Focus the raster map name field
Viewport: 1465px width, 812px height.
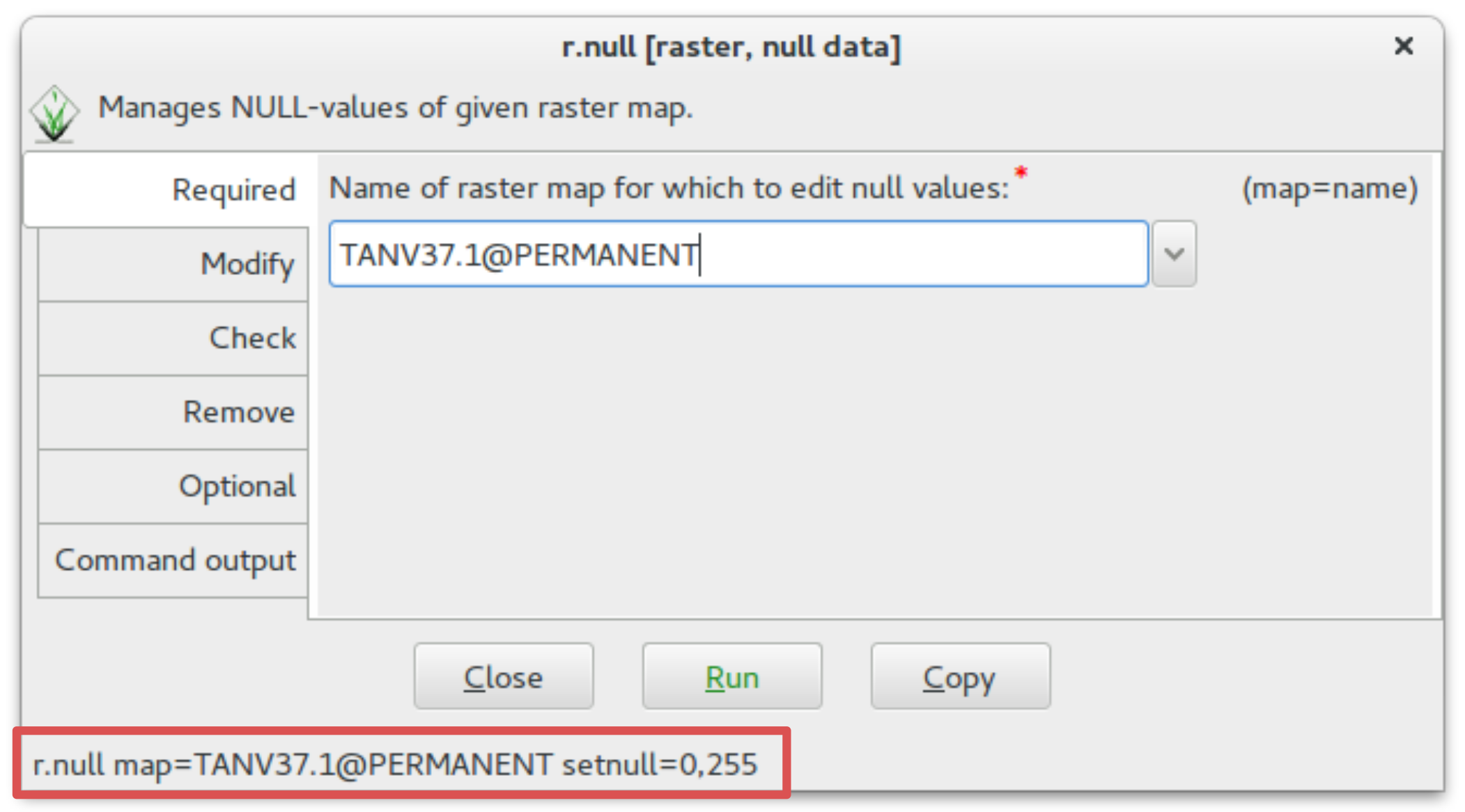[738, 254]
